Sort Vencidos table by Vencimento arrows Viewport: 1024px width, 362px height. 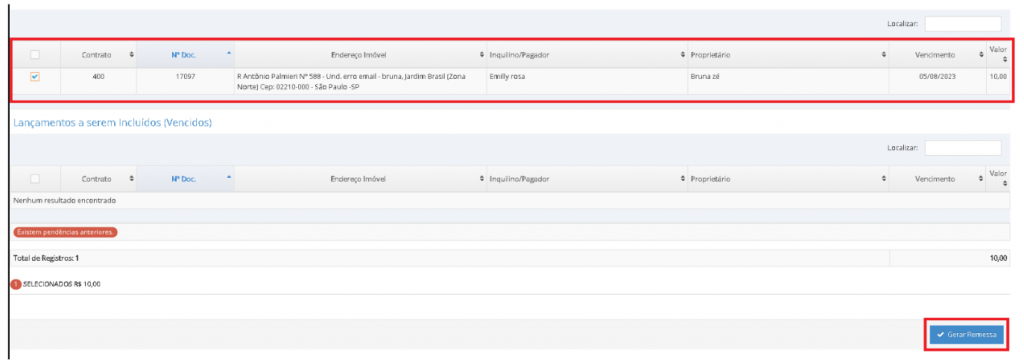(x=981, y=178)
